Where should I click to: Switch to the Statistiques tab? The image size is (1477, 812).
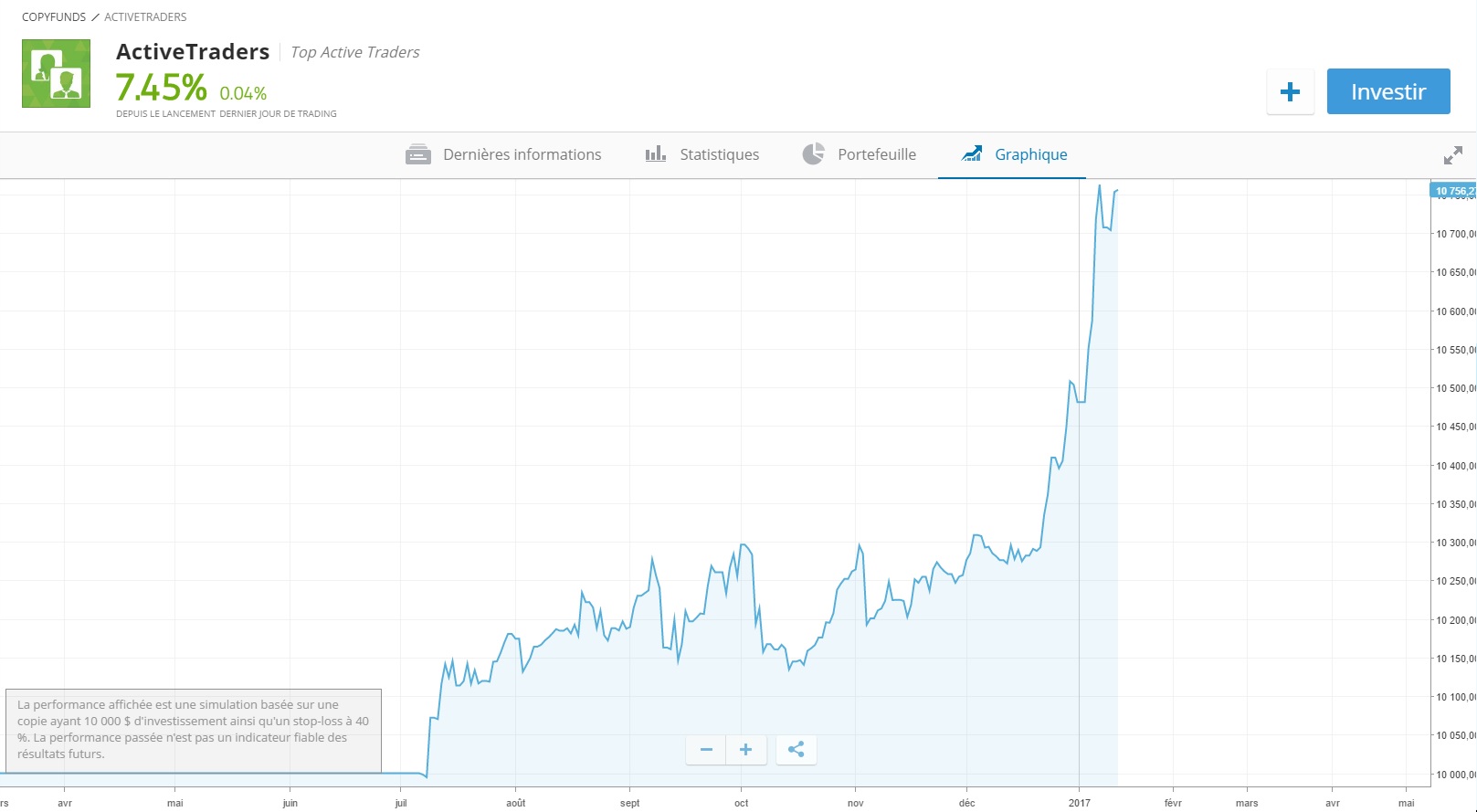tap(719, 154)
